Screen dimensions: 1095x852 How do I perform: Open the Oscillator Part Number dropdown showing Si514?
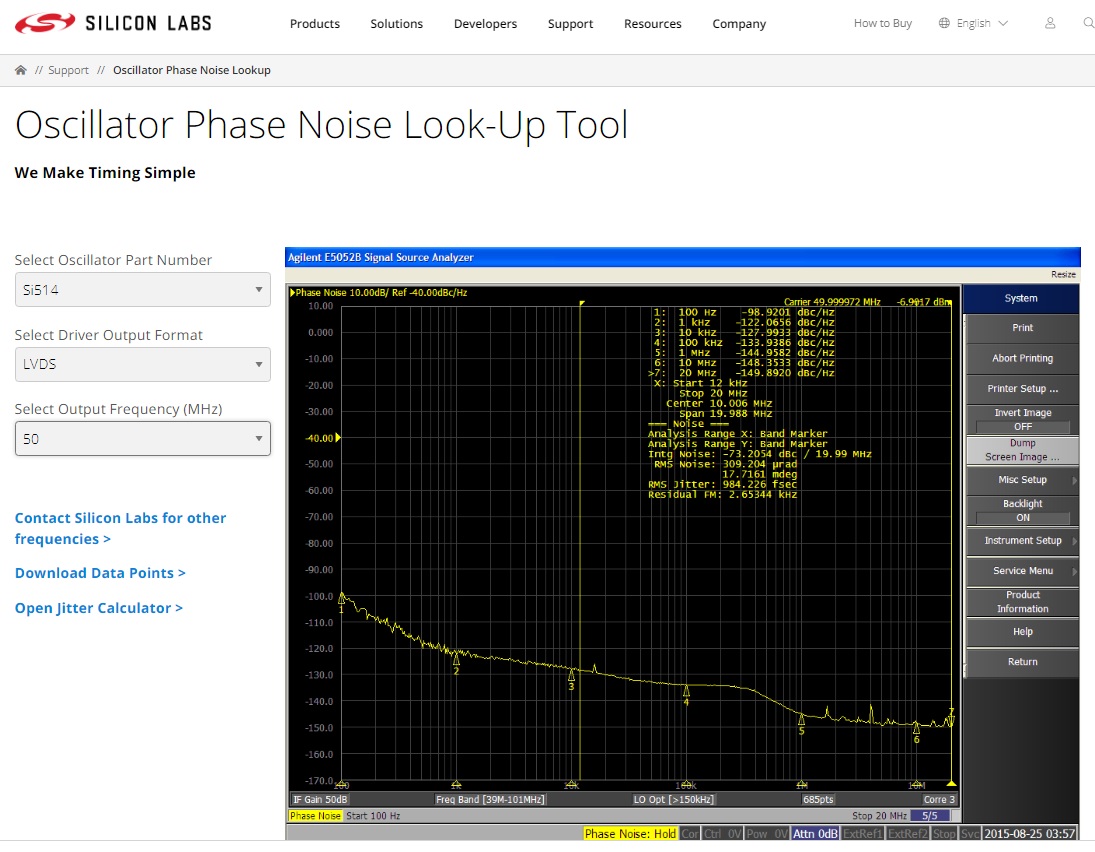[142, 290]
